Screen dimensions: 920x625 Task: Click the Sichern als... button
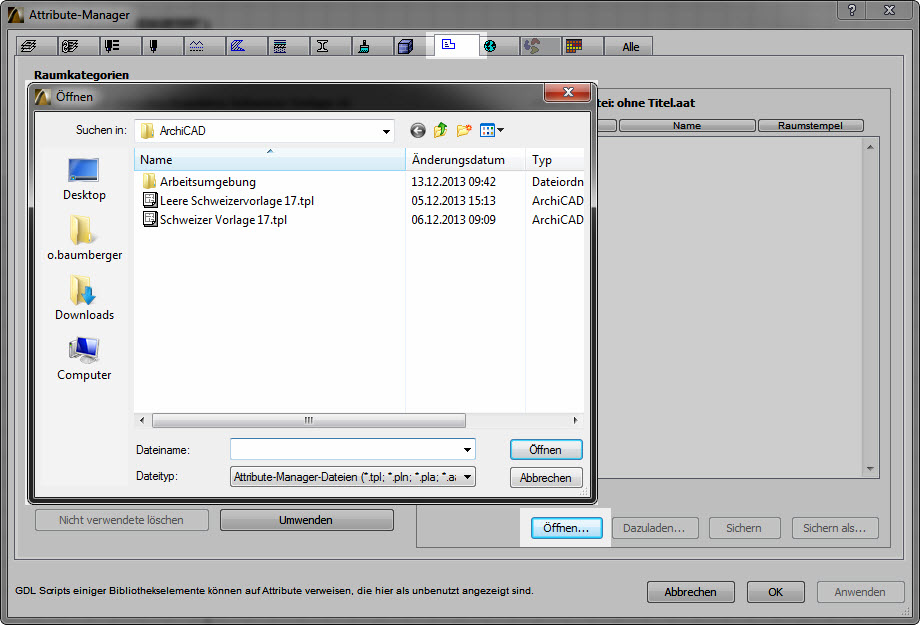pos(835,528)
